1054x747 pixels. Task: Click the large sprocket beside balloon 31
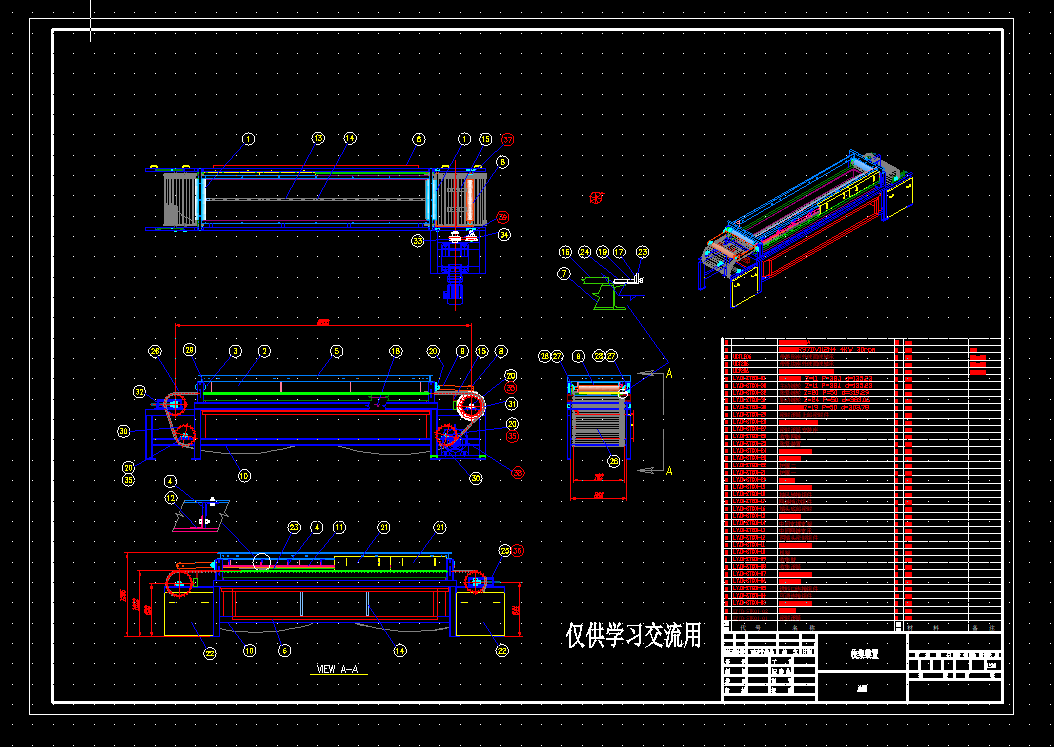coord(470,405)
